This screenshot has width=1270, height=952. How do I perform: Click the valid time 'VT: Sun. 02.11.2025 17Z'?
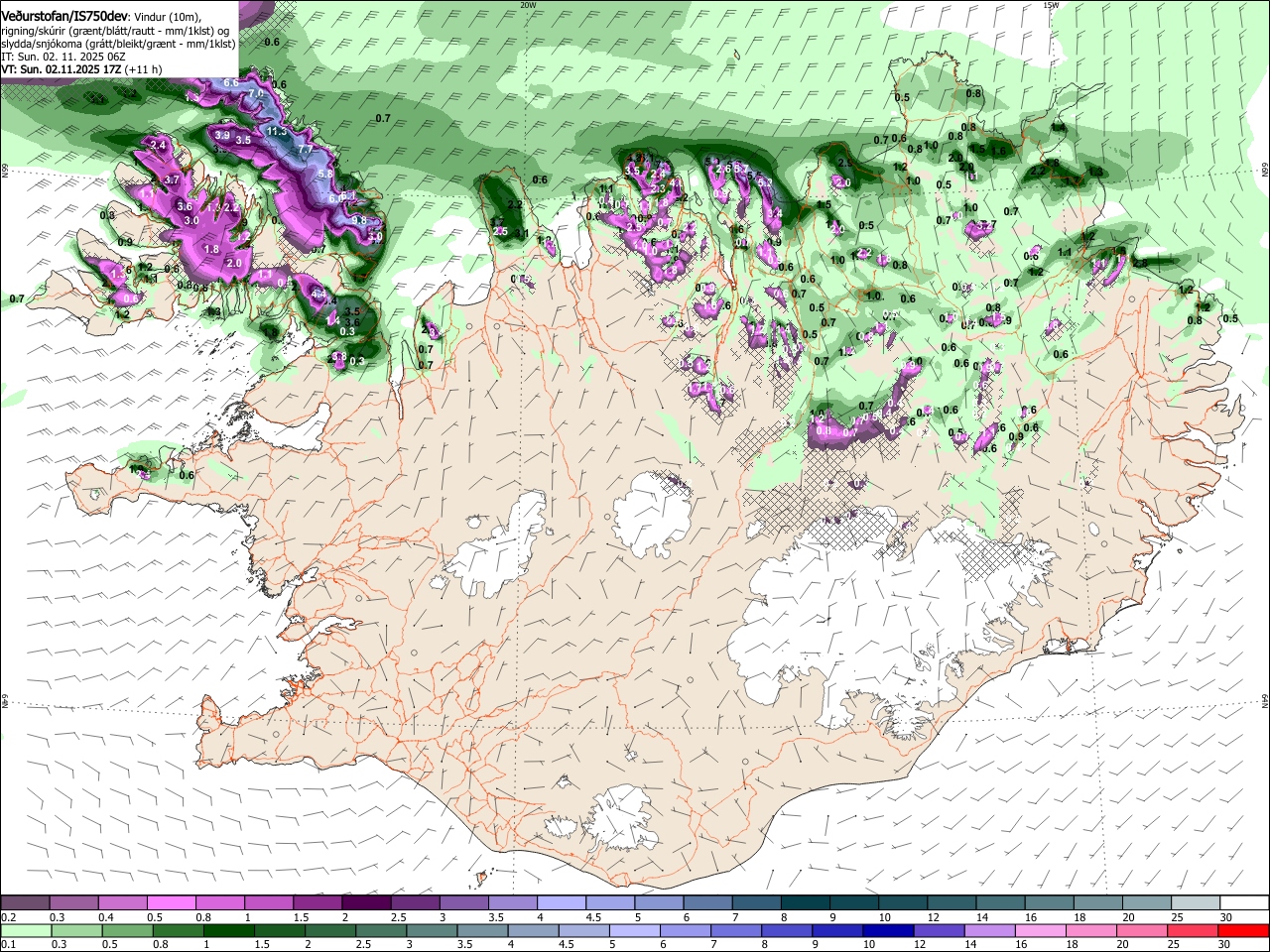pos(61,69)
